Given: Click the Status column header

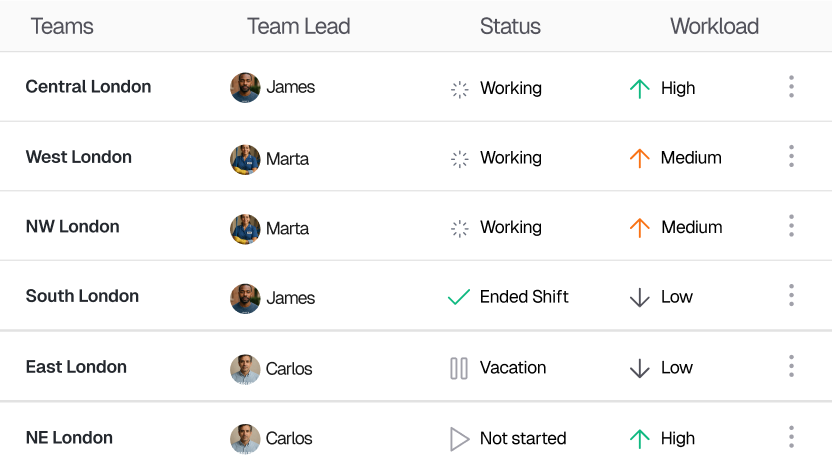Looking at the screenshot, I should [510, 26].
